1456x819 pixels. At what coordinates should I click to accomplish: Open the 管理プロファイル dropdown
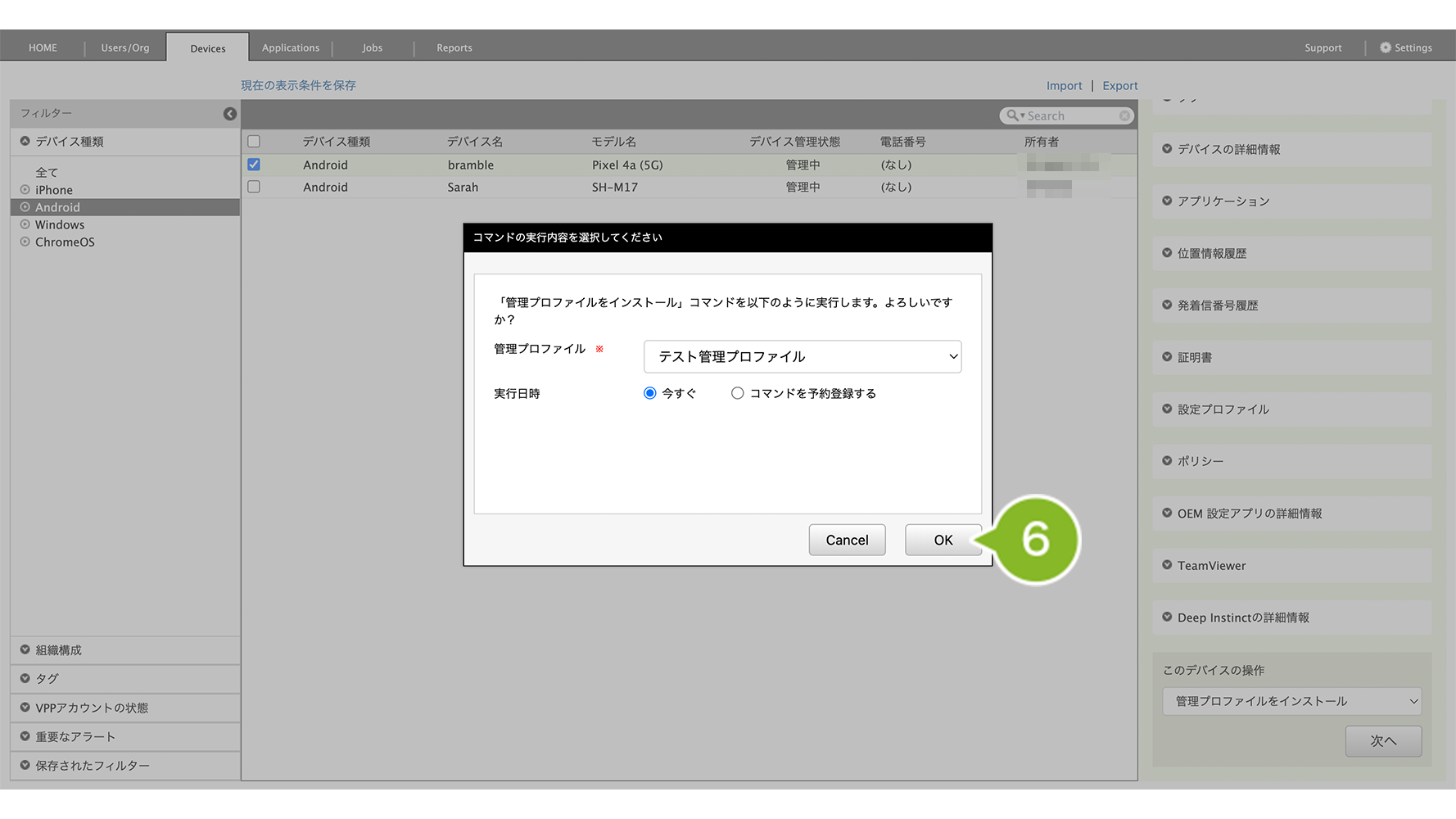(x=803, y=356)
